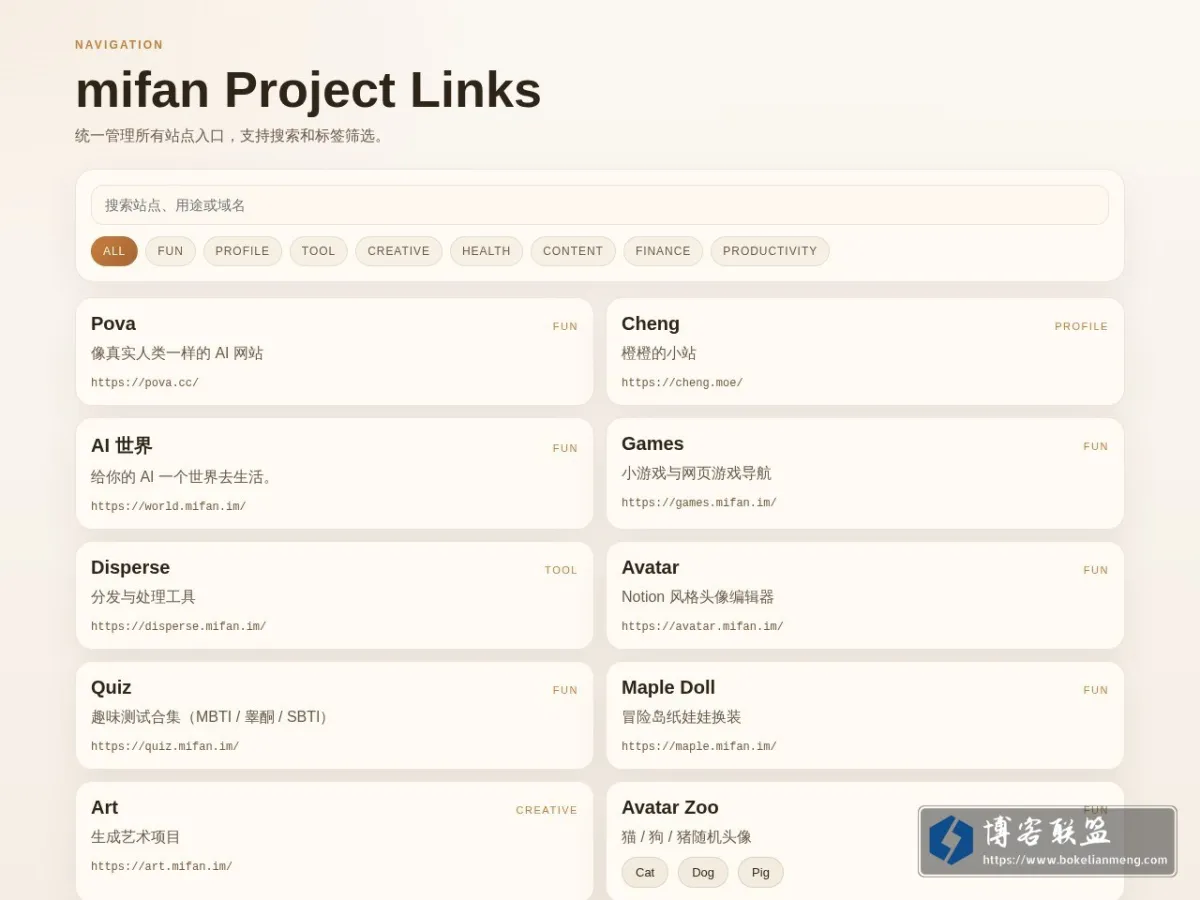The width and height of the screenshot is (1200, 900).
Task: Click the description 像真实人类一样的 AI 网站
Action: pyautogui.click(x=177, y=353)
